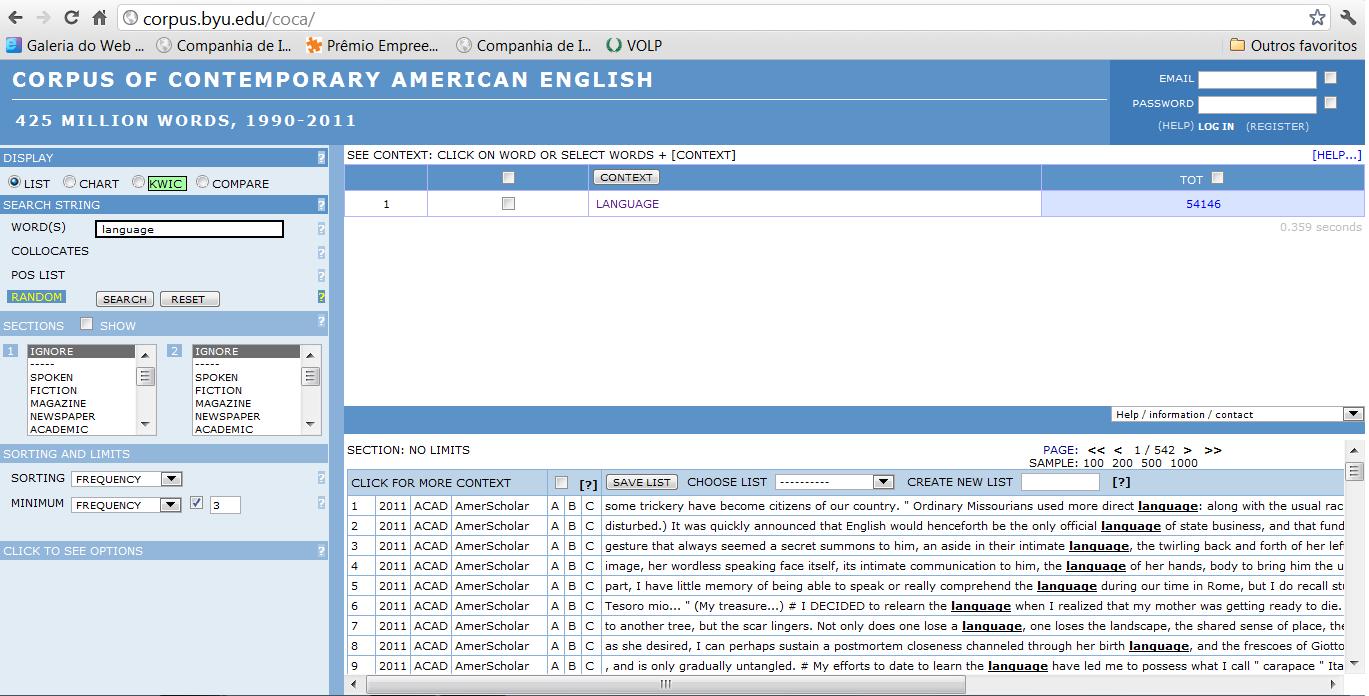The image size is (1369, 696).
Task: Click the SORTING row help icon
Action: click(321, 478)
